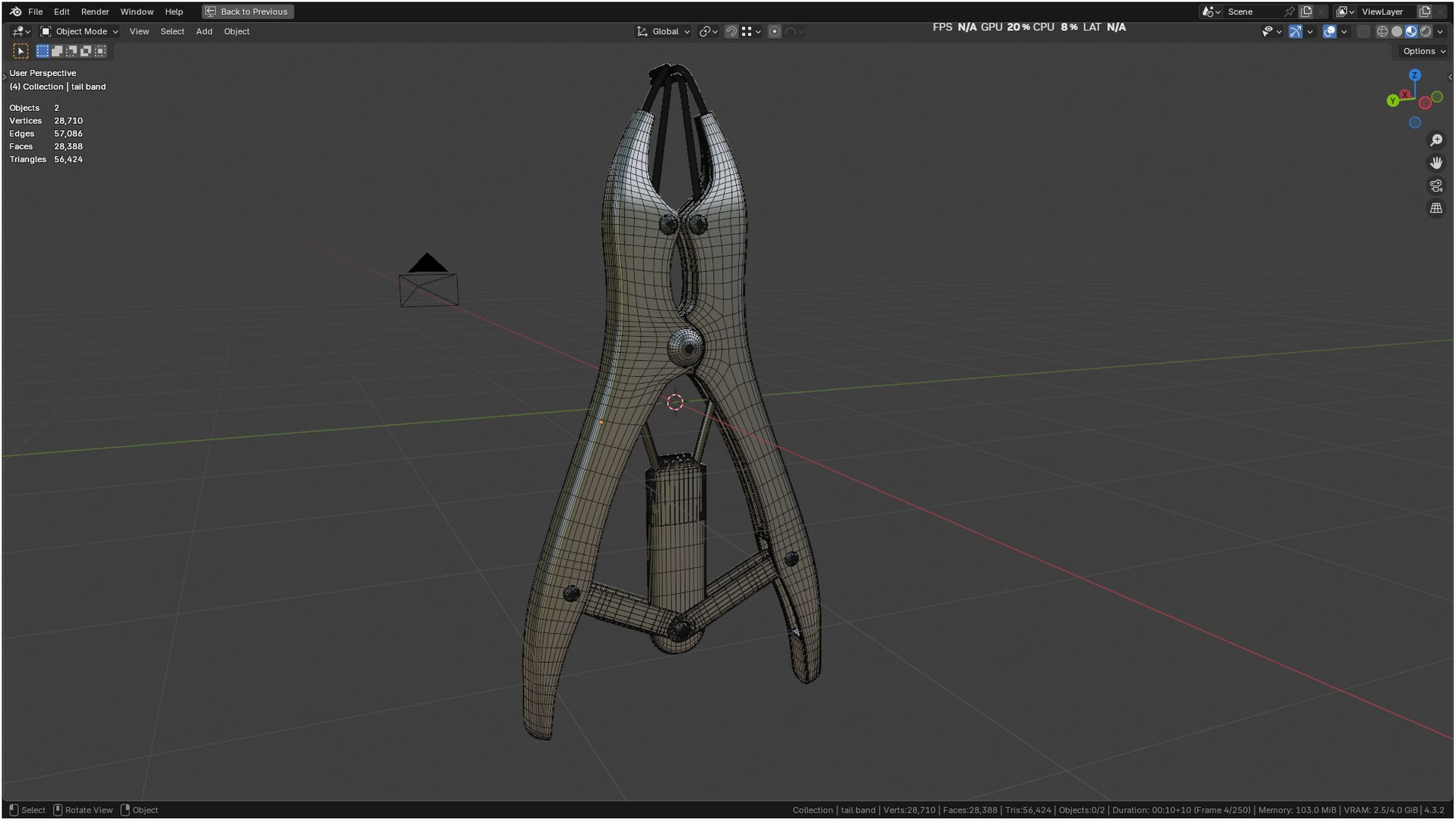Choose Intersect existing selection mode

pyautogui.click(x=100, y=51)
